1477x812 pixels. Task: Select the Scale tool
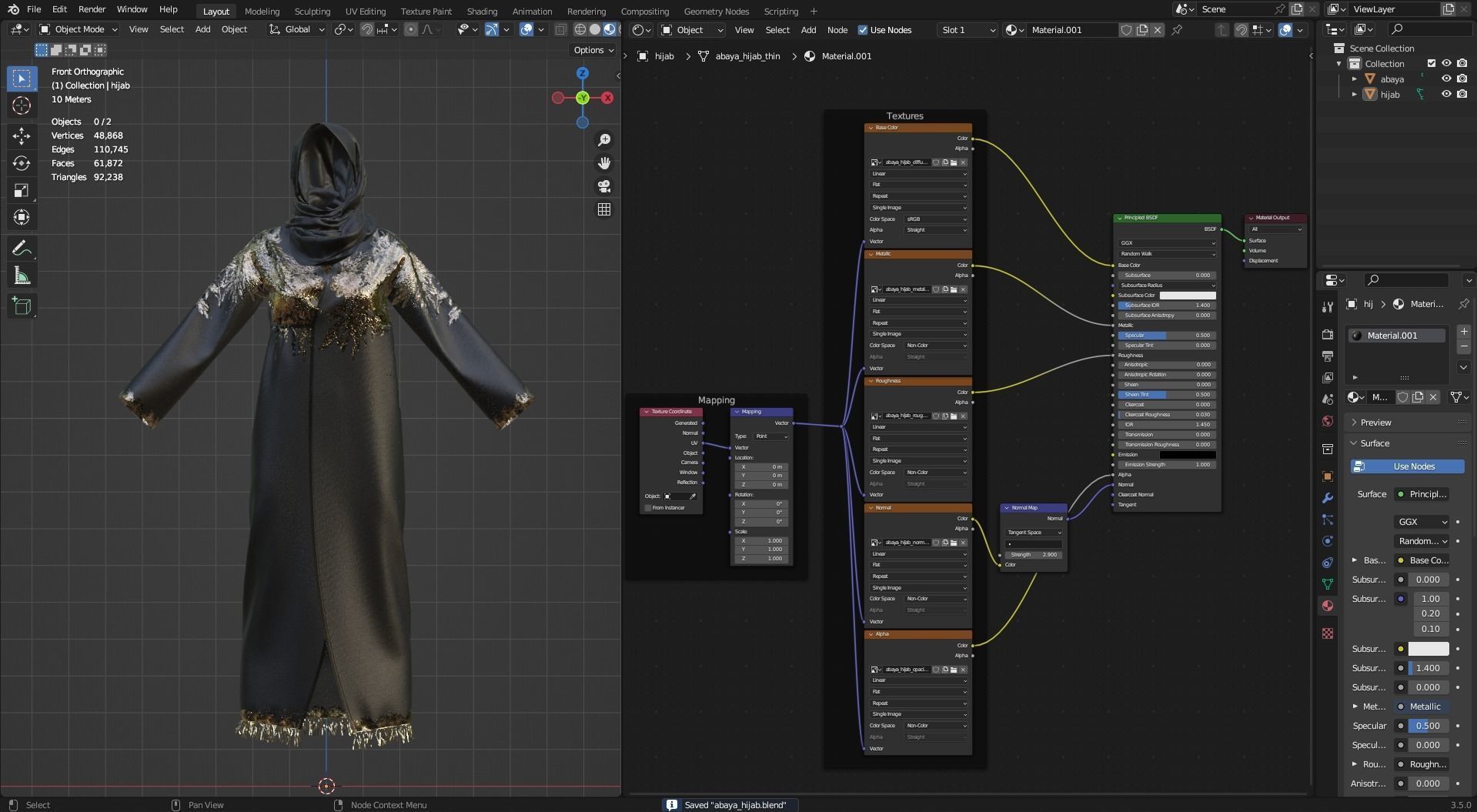[22, 190]
